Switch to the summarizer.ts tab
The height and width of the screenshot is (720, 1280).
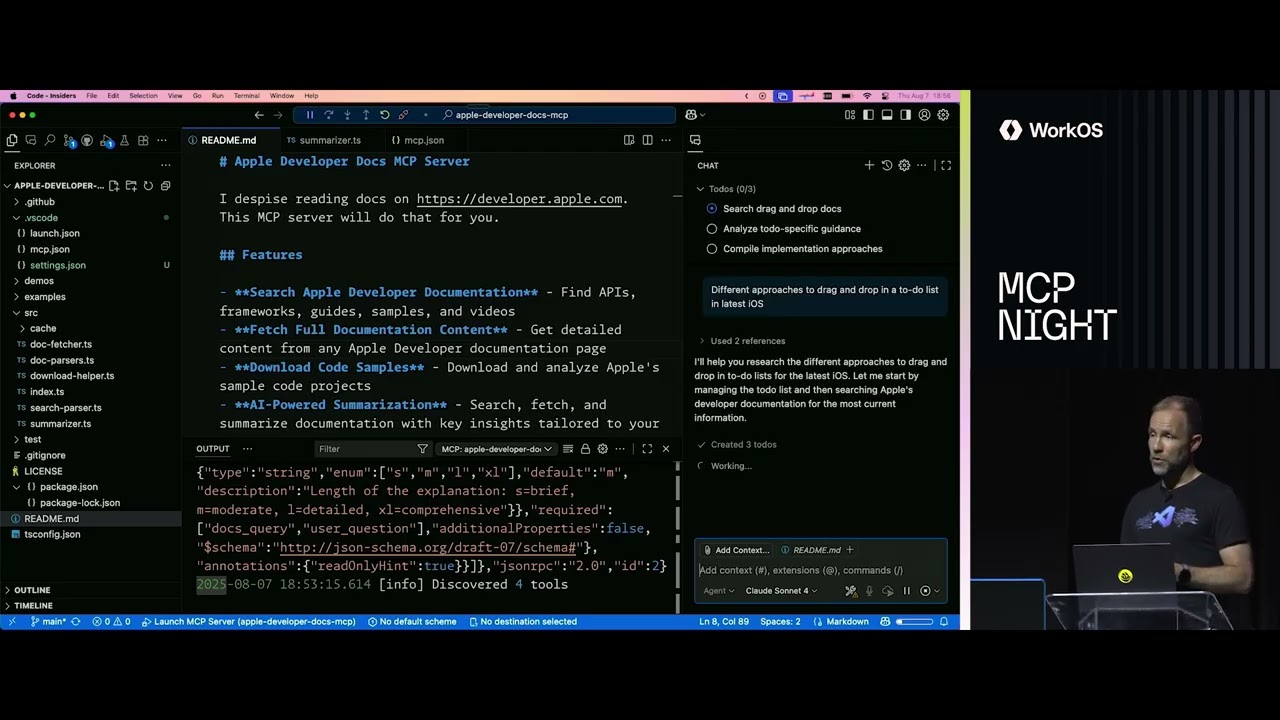tap(329, 141)
